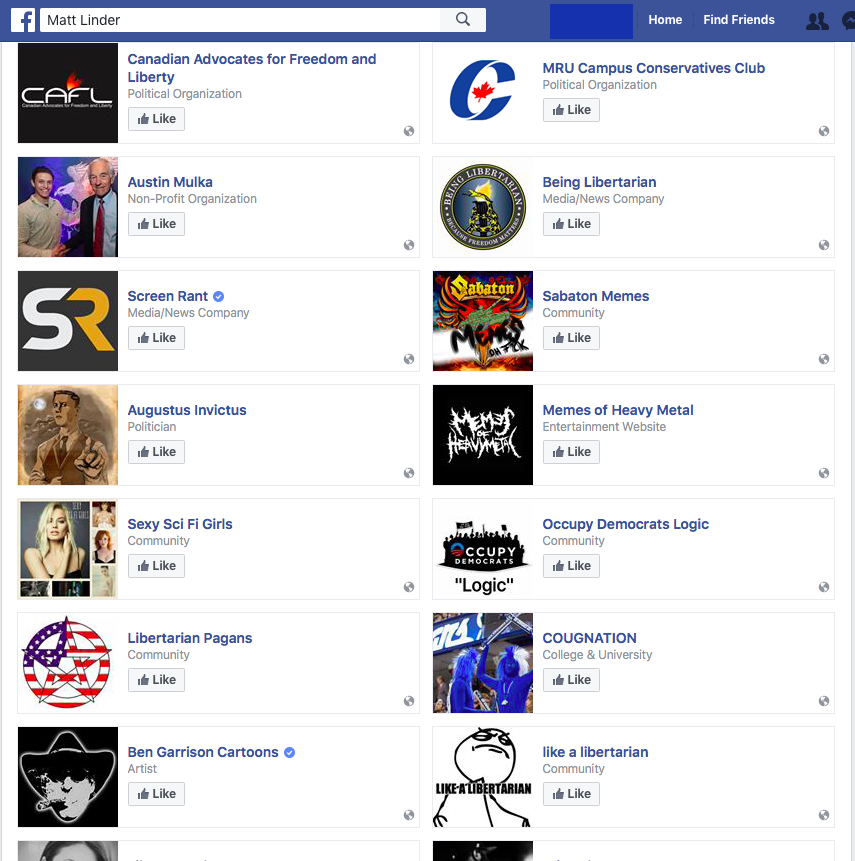This screenshot has height=861, width=855.
Task: Click the Sabaton Memes thumbnail
Action: pos(483,321)
